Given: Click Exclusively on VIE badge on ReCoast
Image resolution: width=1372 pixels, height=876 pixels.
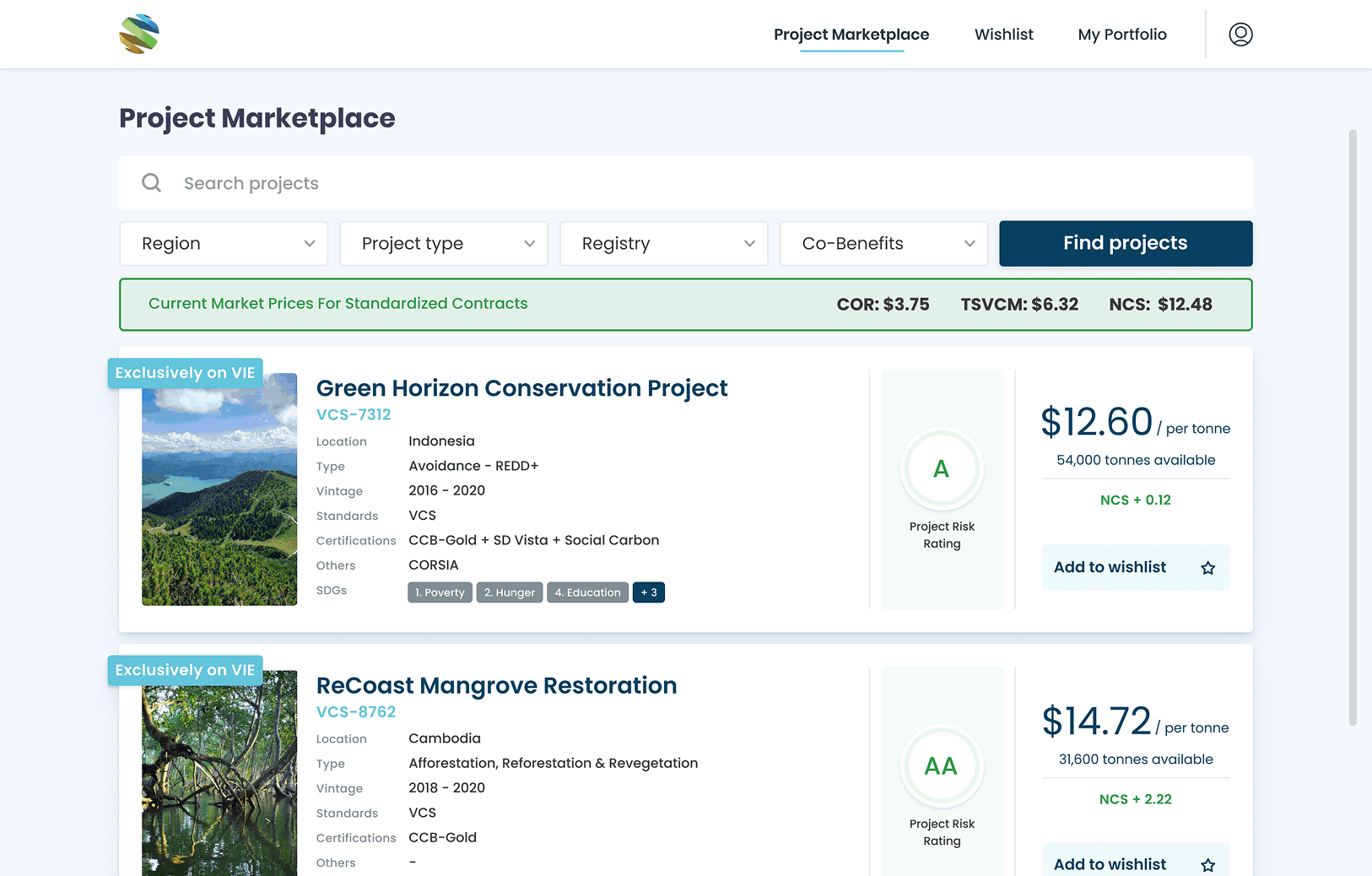Looking at the screenshot, I should coord(185,670).
